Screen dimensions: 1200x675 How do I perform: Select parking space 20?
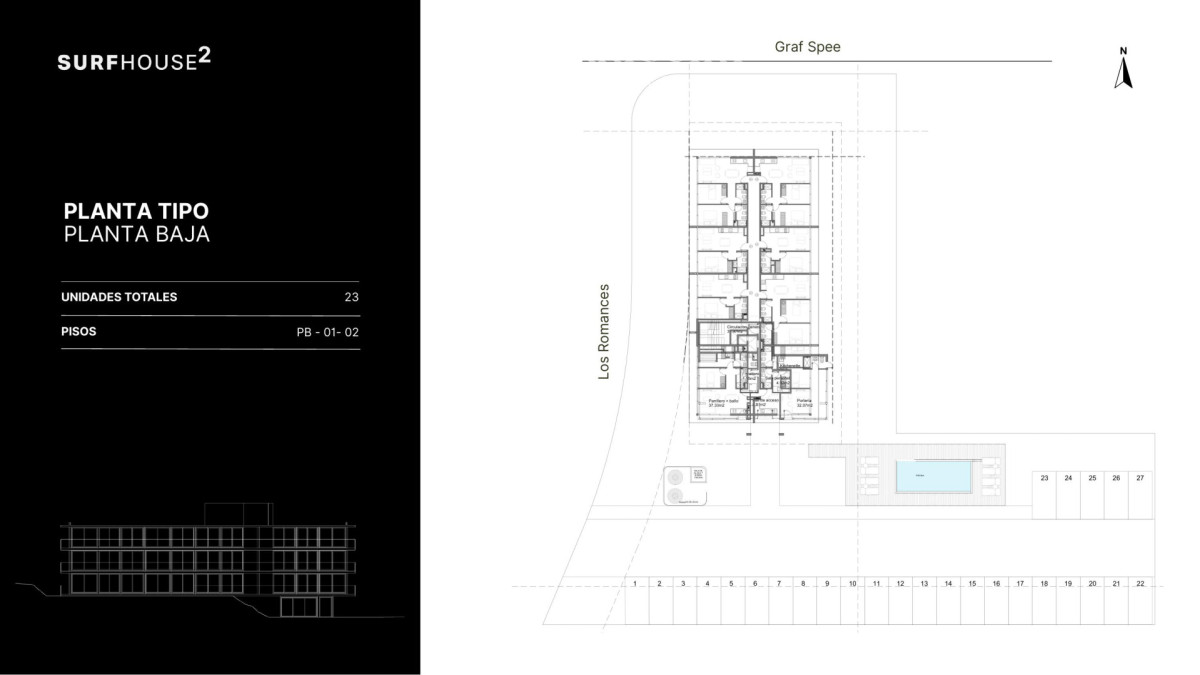coord(1092,601)
